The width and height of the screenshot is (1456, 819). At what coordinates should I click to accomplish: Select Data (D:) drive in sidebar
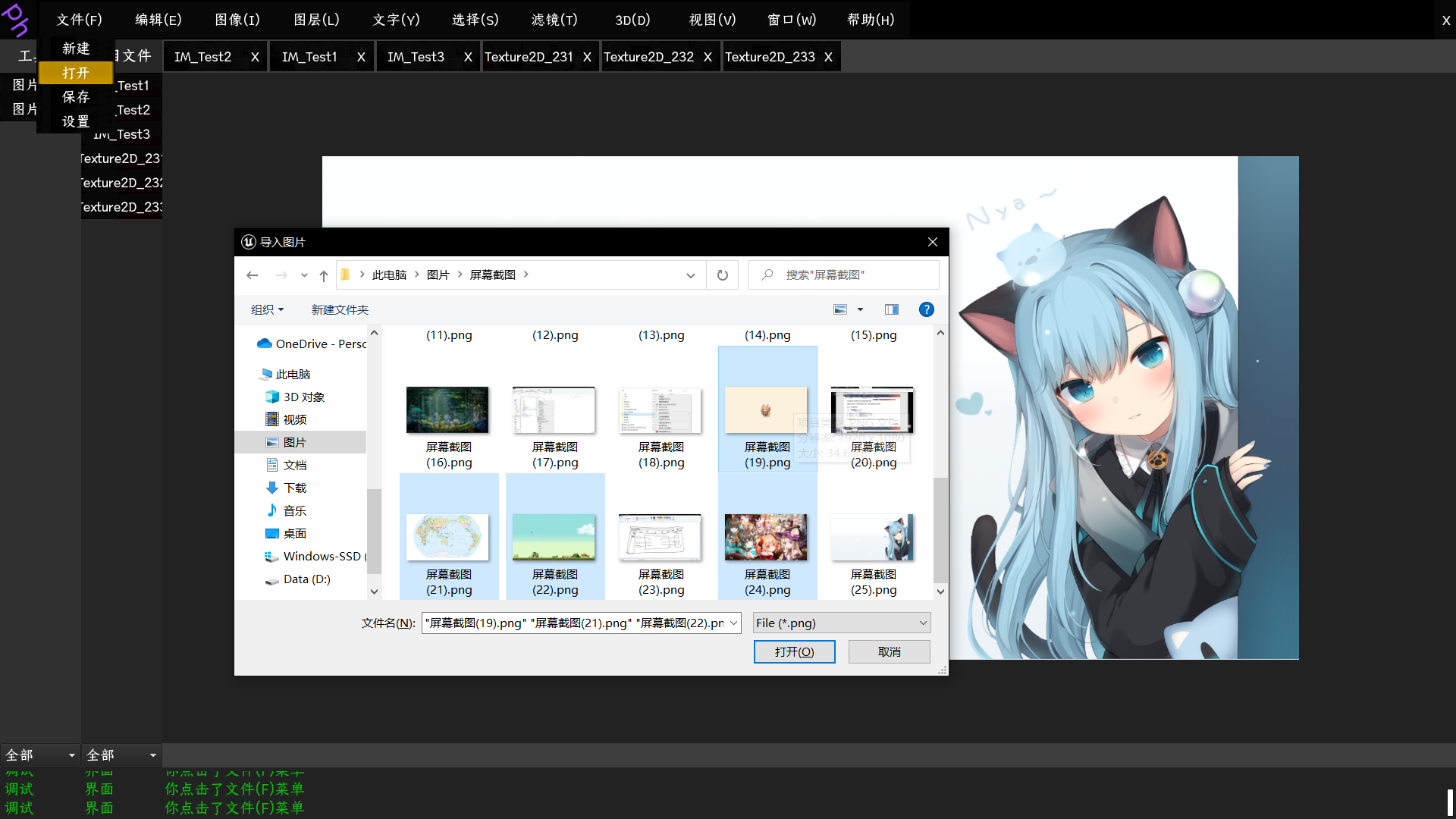pos(297,579)
